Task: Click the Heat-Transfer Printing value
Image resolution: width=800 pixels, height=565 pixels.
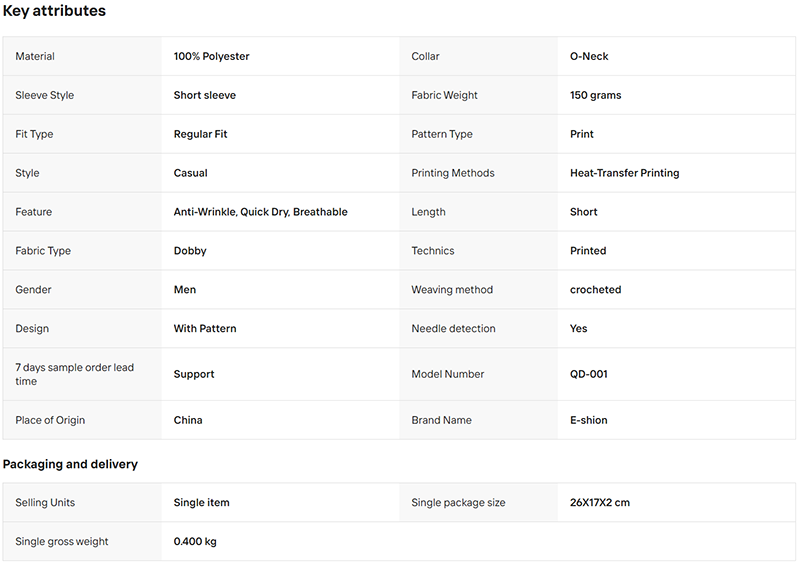Action: [624, 173]
